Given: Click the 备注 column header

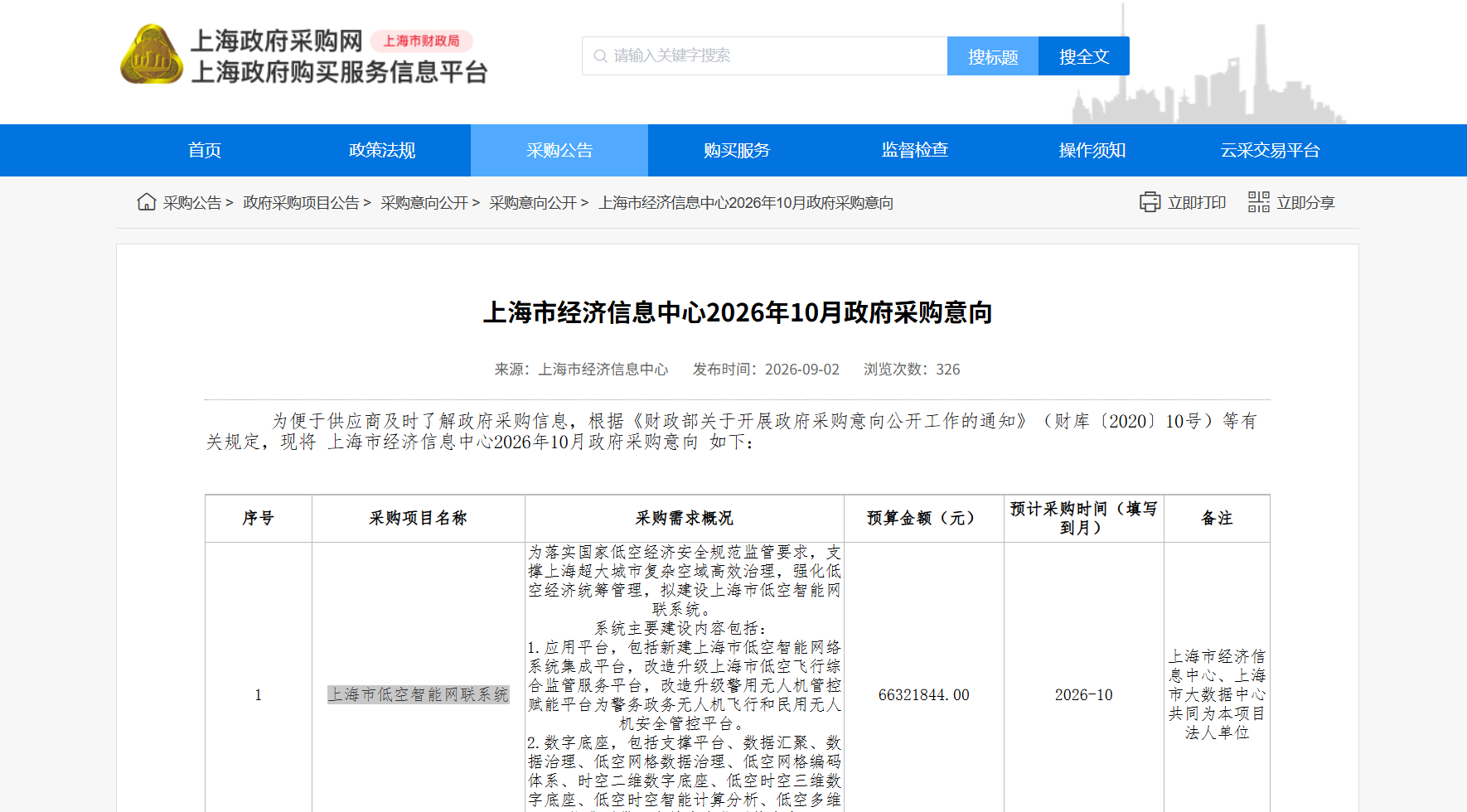Looking at the screenshot, I should pos(1217,519).
